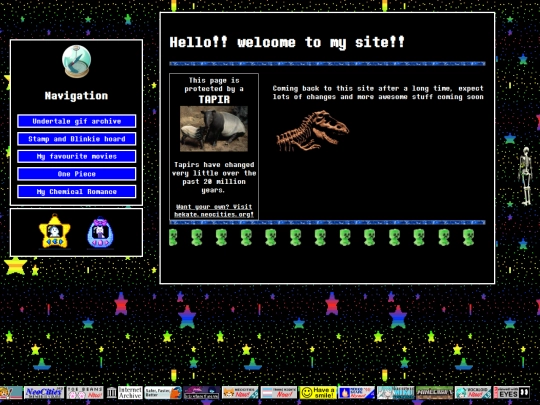Click the Minecraft badge
Screen dimensions: 540x405
(434, 393)
